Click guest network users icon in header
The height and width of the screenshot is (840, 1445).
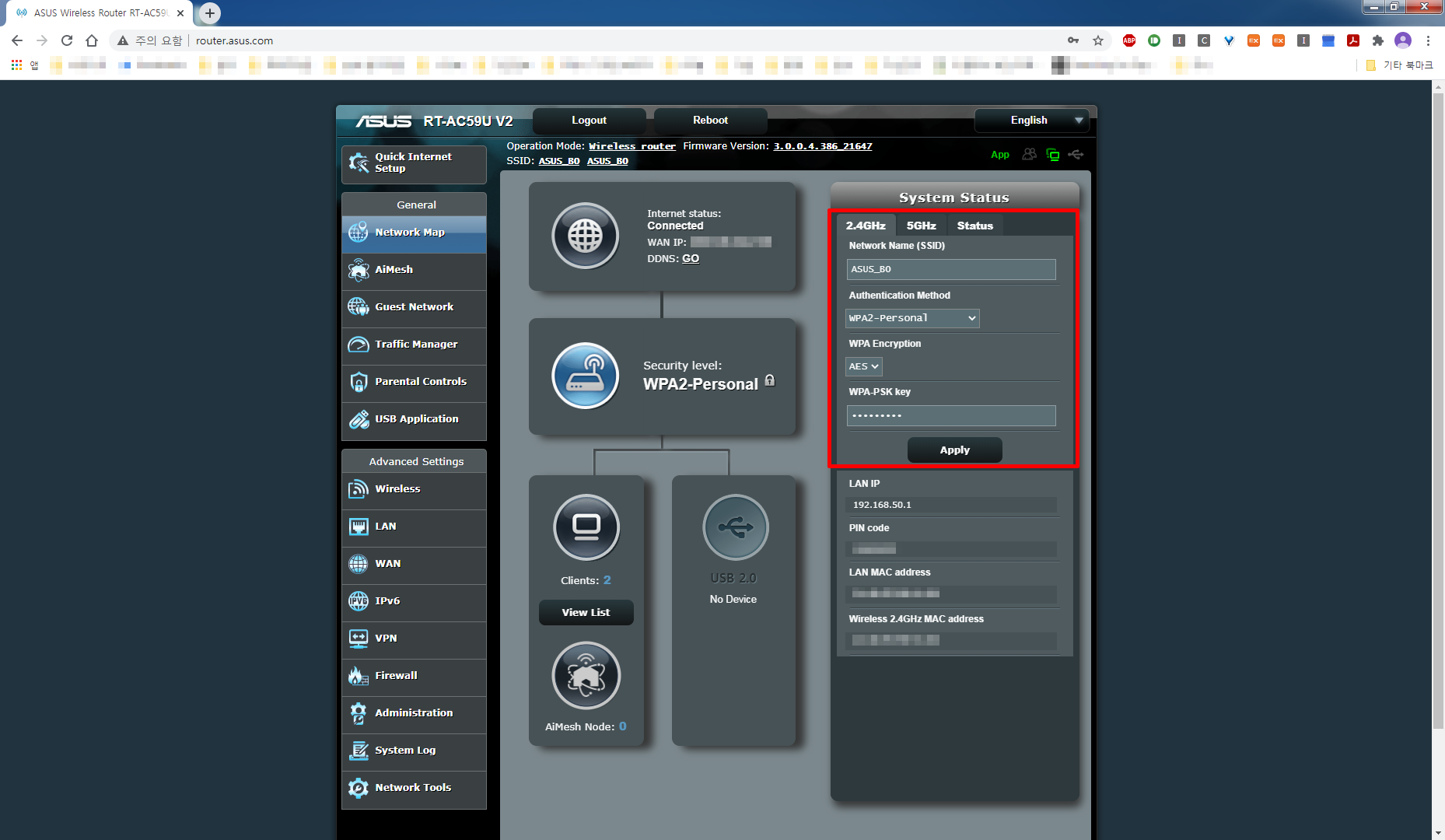[x=1029, y=154]
